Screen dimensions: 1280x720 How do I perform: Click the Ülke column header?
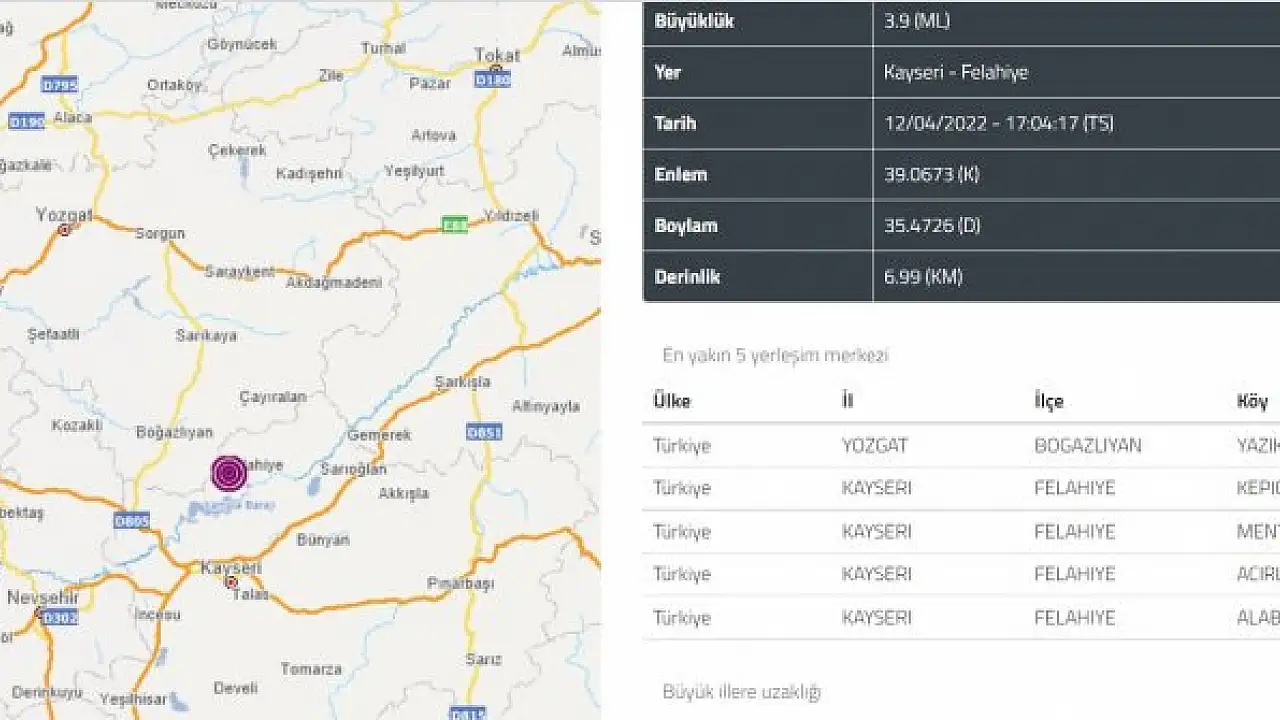(672, 401)
